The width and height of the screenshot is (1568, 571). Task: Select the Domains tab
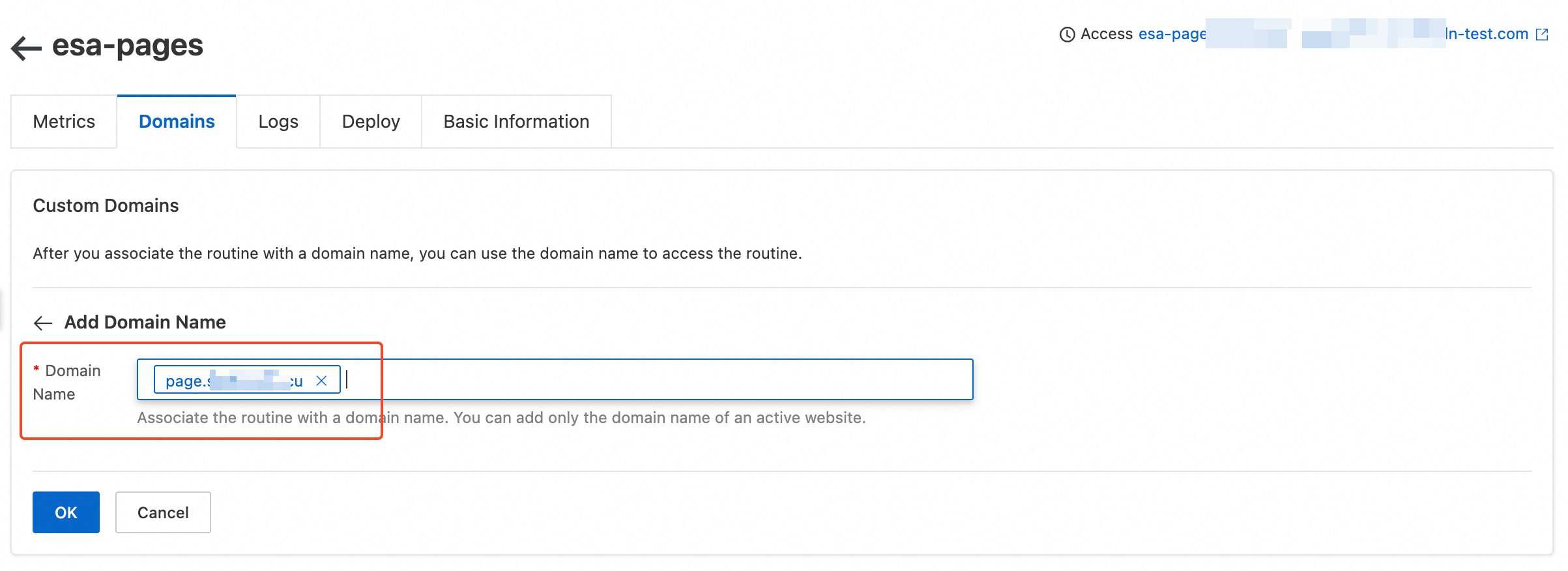pos(177,122)
